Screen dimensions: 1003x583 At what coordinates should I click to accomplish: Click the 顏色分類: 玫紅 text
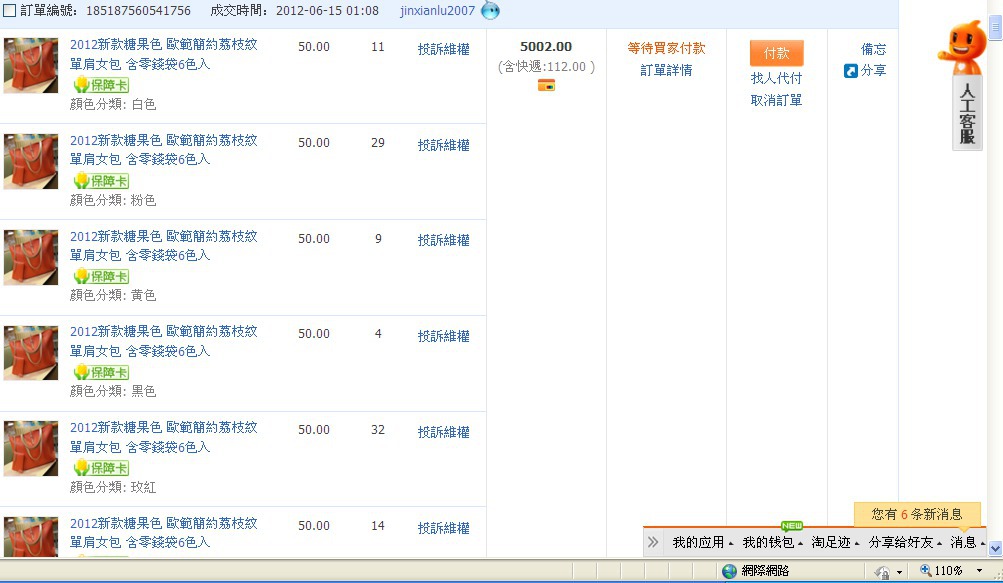pyautogui.click(x=113, y=487)
